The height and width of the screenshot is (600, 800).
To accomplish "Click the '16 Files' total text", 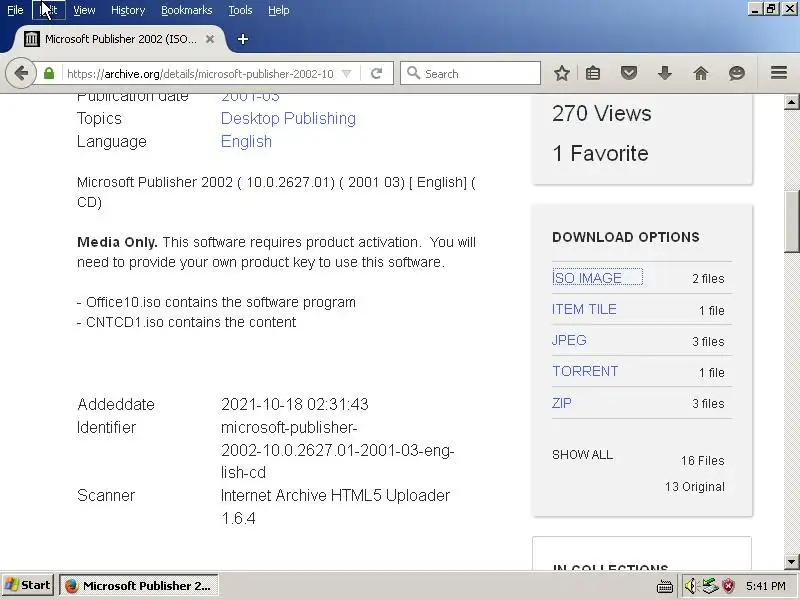I will 703,461.
